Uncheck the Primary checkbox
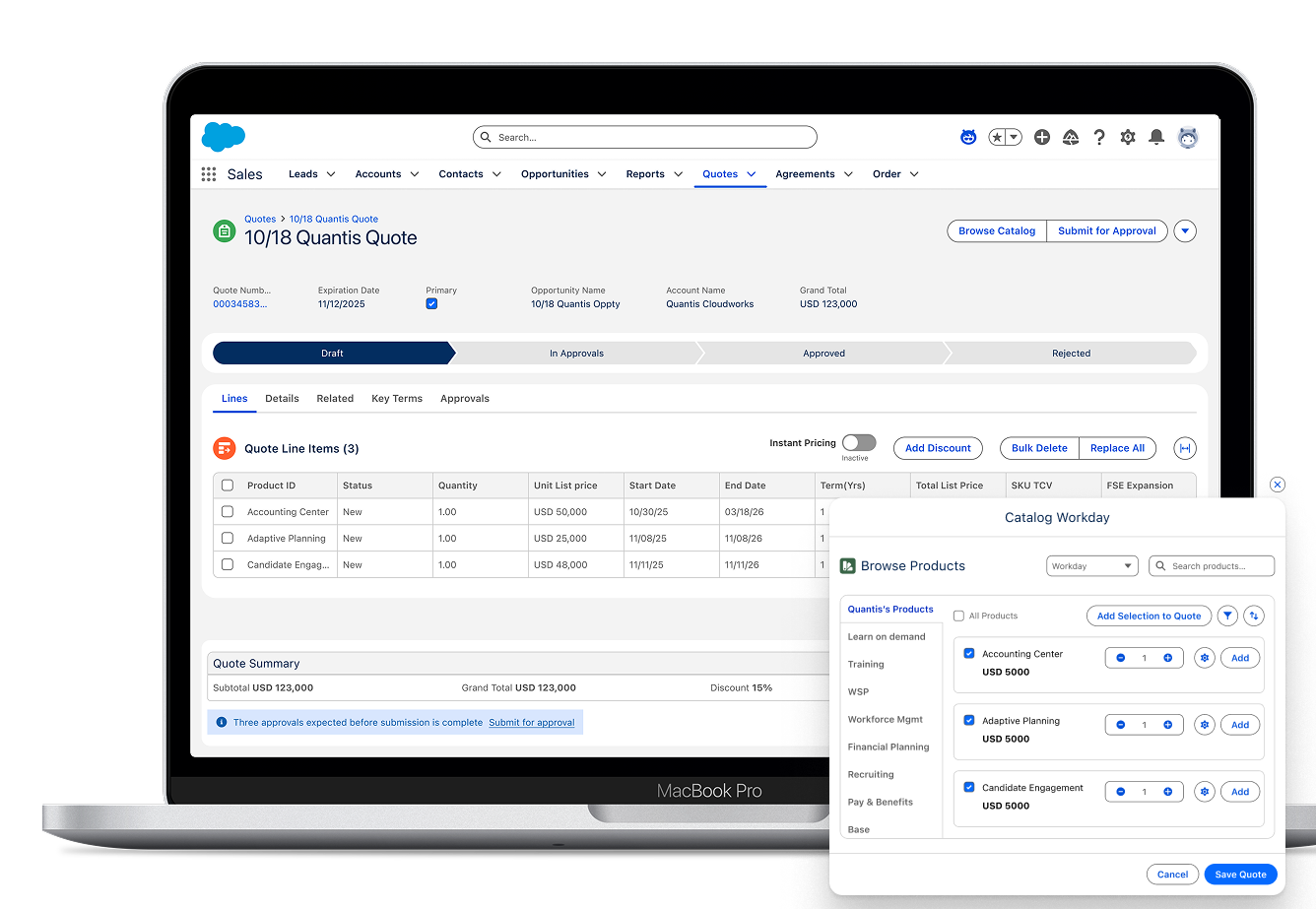 (431, 304)
